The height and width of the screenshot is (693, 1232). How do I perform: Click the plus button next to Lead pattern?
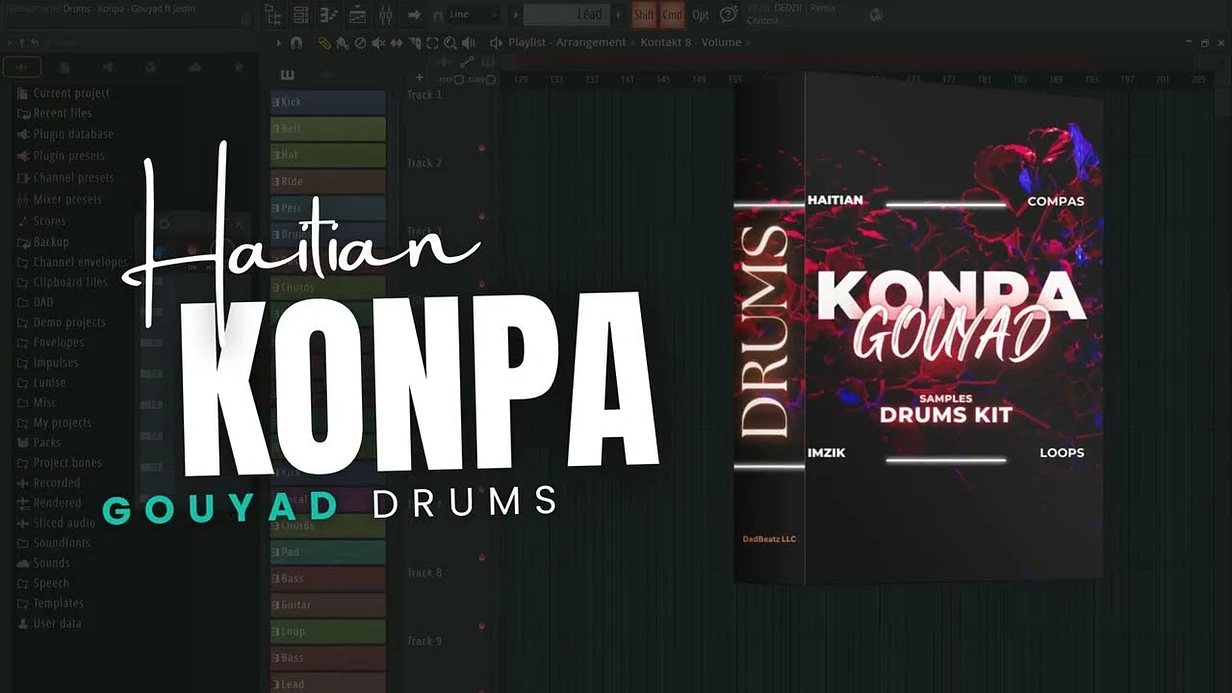[x=618, y=14]
